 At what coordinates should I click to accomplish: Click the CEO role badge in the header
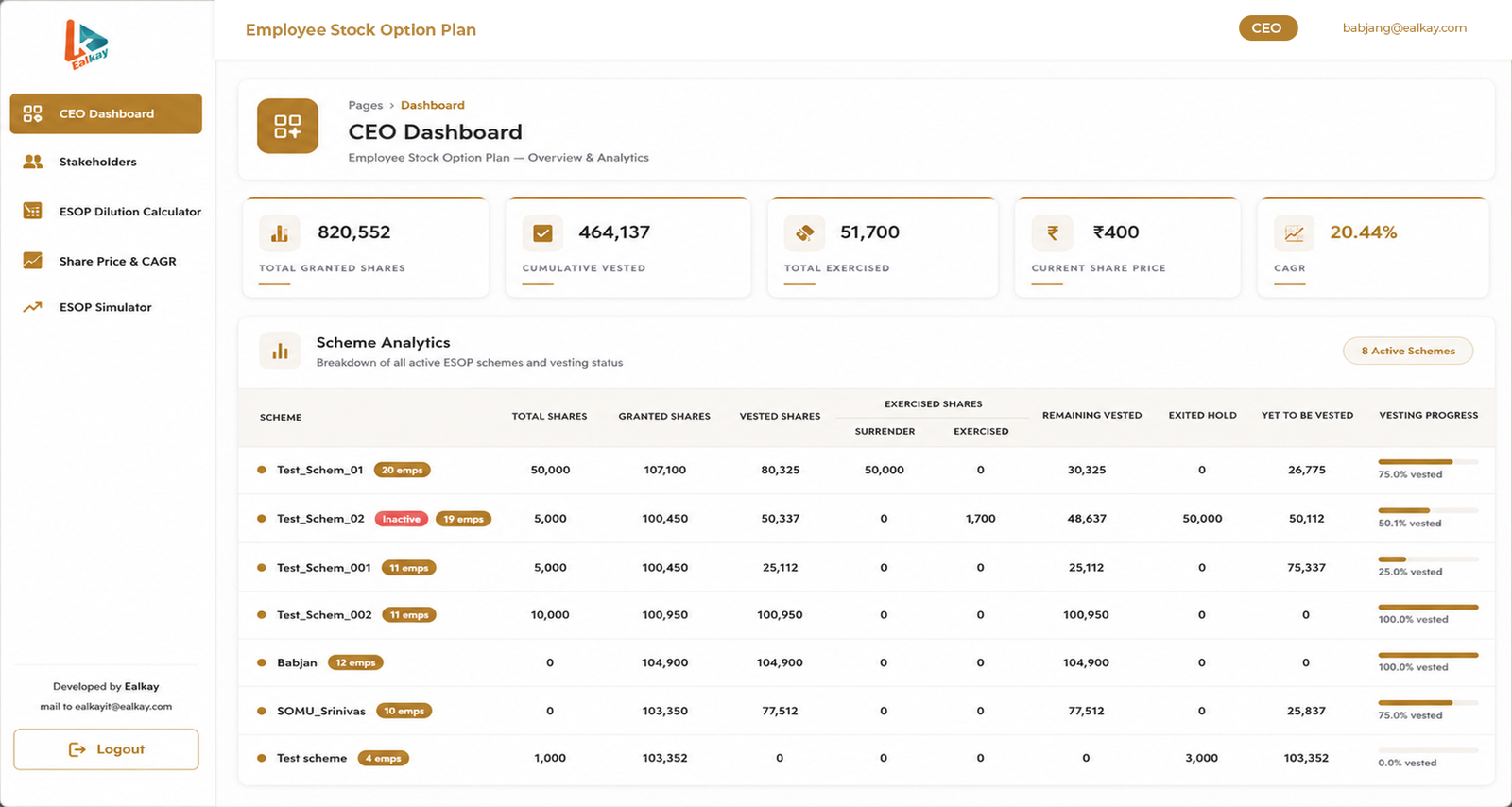(x=1267, y=28)
